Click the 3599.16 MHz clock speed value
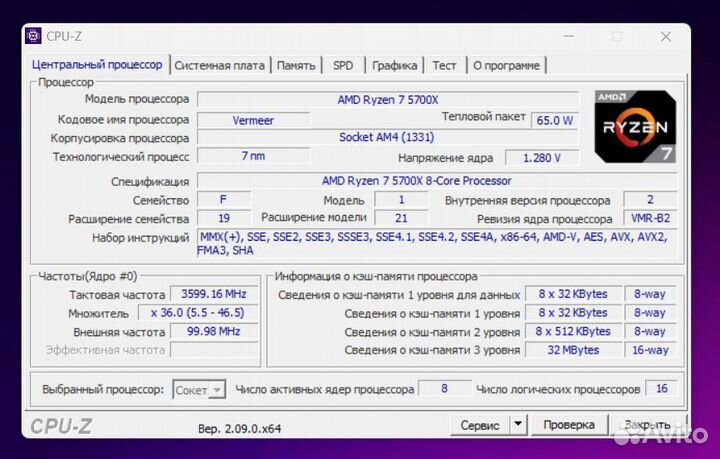 [214, 294]
